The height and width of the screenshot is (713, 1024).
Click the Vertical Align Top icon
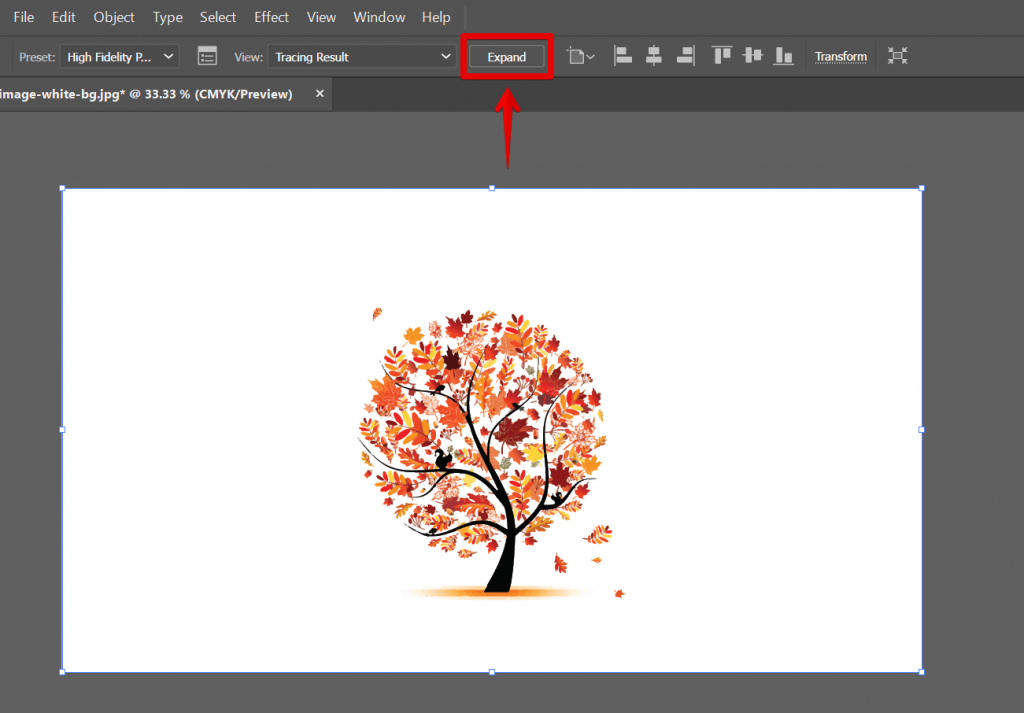721,56
